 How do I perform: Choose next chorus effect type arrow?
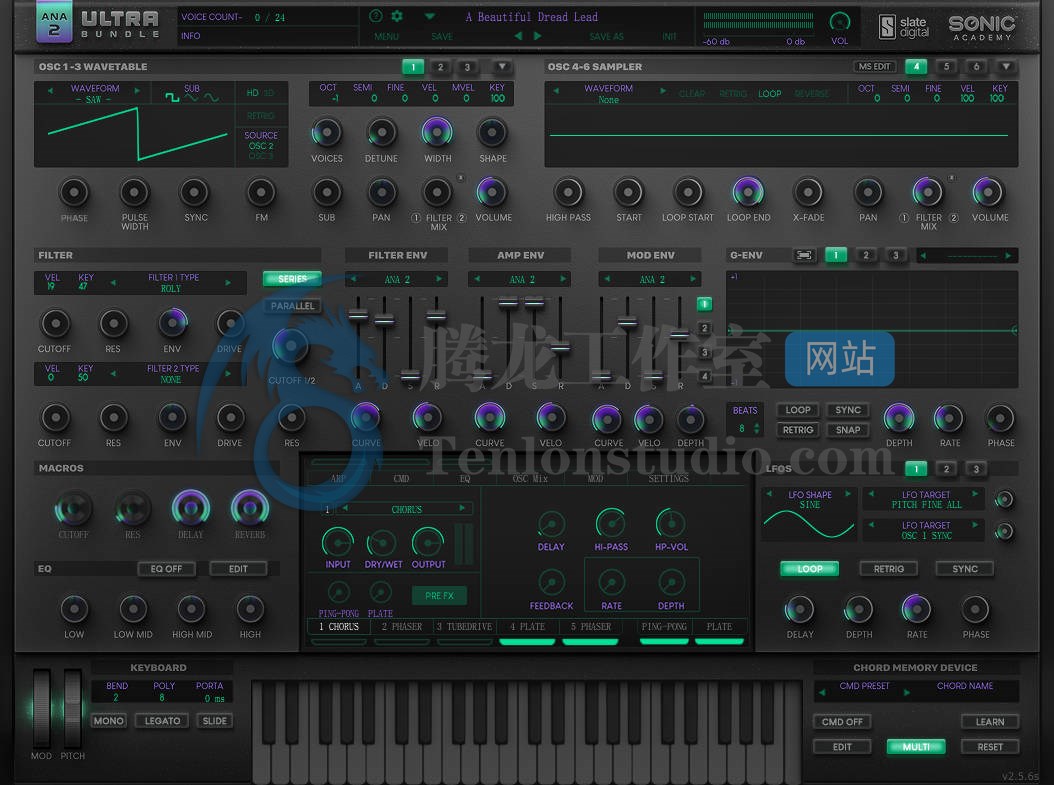pos(462,508)
